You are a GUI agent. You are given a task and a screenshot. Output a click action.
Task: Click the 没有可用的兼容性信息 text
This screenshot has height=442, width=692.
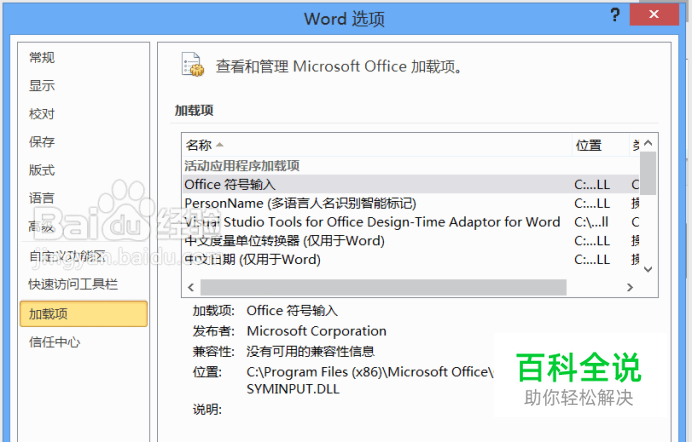pos(310,352)
